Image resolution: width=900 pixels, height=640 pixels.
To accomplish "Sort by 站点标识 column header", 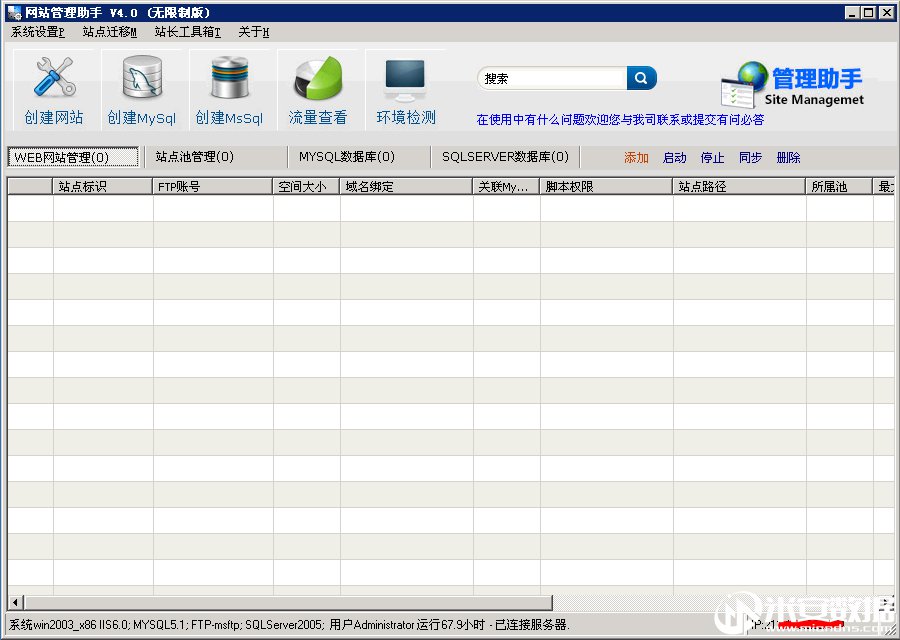I will pos(103,187).
